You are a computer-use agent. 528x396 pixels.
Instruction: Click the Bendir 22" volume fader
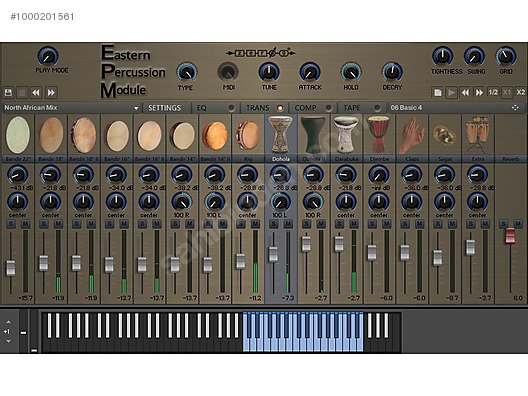(11, 268)
